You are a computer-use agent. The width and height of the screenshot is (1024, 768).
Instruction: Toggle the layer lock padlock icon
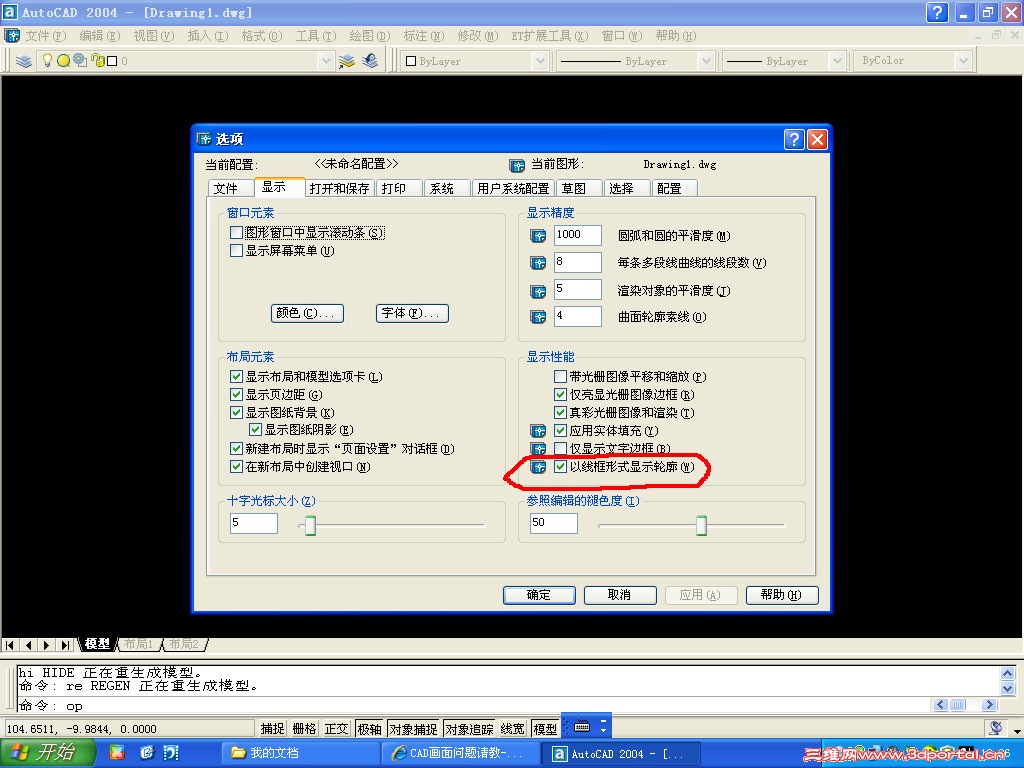(97, 60)
